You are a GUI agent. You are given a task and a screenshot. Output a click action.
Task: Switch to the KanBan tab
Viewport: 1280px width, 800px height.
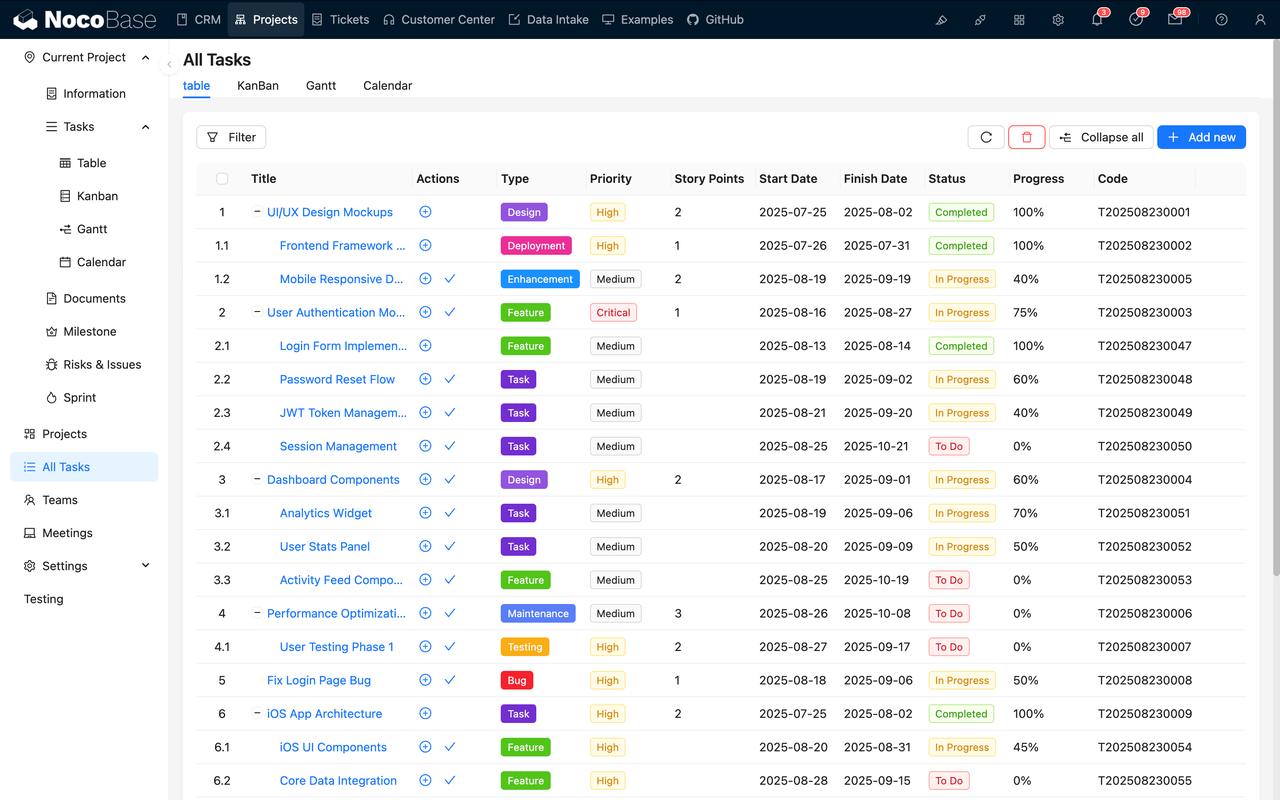pyautogui.click(x=257, y=85)
